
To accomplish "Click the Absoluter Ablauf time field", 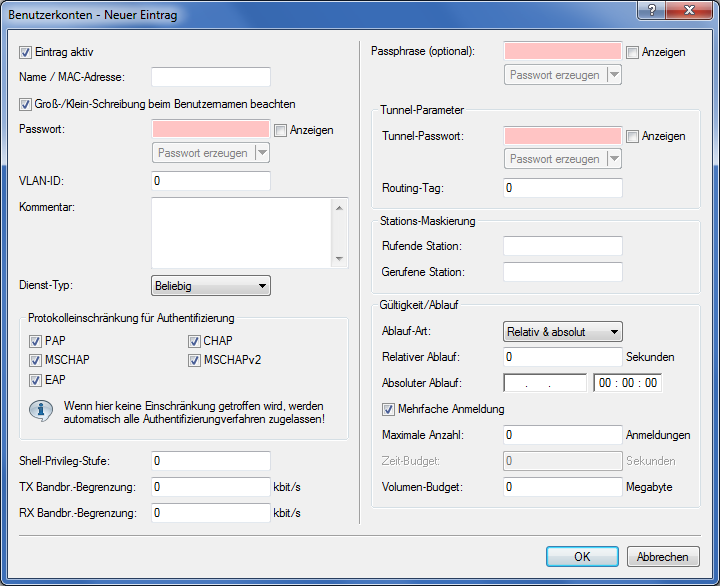I will (627, 383).
